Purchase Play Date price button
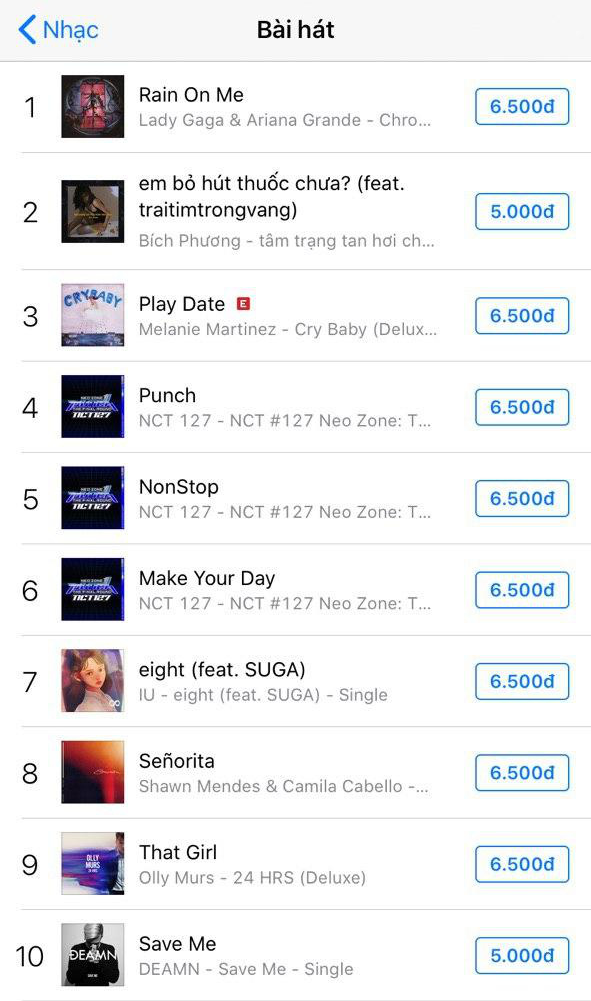591x1001 pixels. click(x=522, y=315)
